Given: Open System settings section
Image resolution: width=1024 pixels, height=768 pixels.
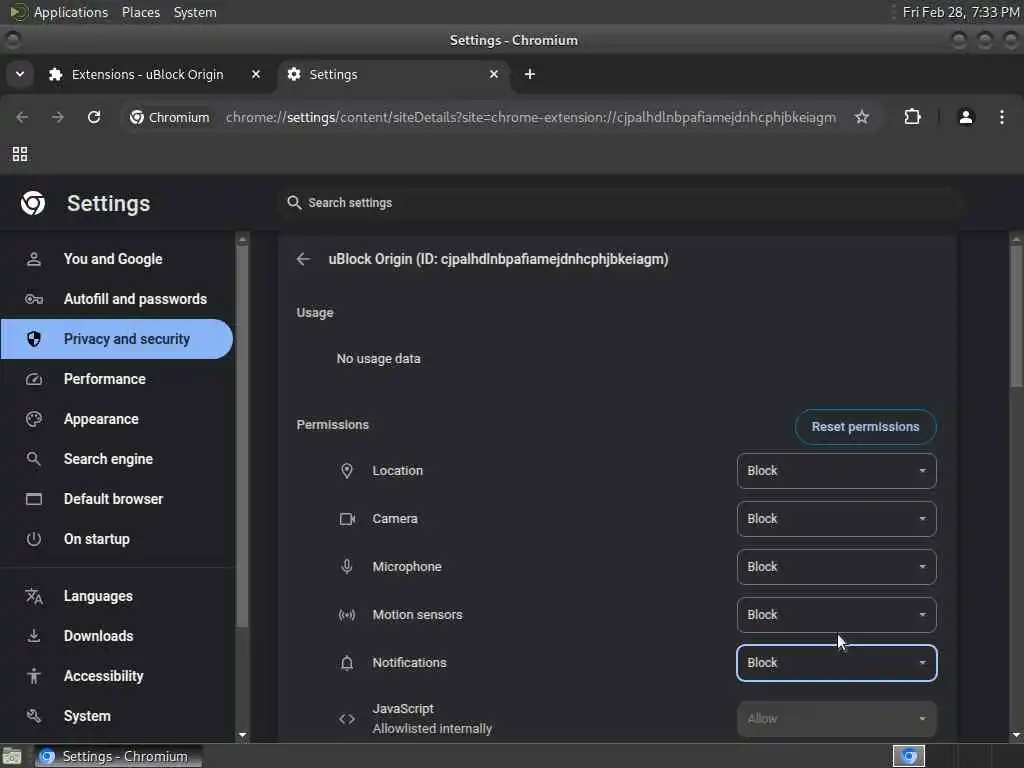Looking at the screenshot, I should pos(116,716).
